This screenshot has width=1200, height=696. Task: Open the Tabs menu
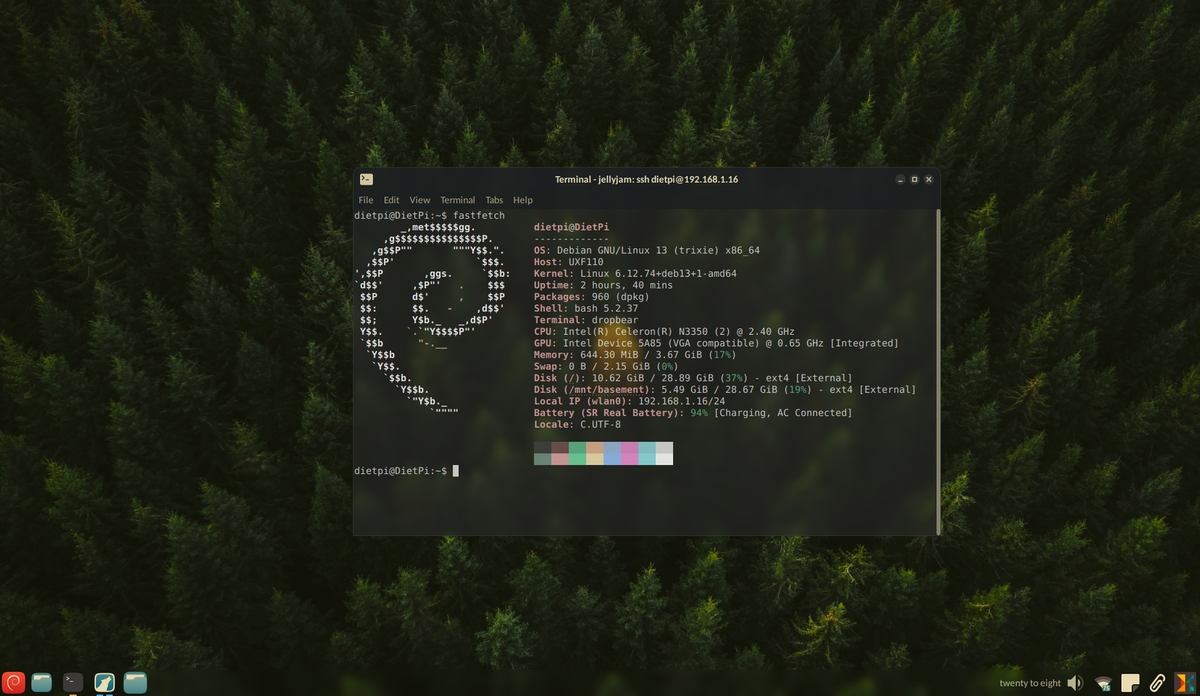(x=494, y=200)
